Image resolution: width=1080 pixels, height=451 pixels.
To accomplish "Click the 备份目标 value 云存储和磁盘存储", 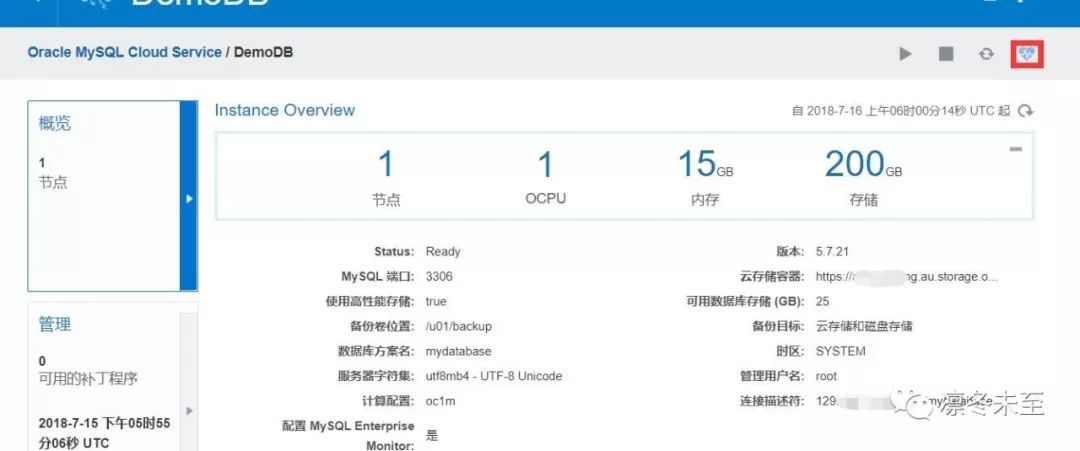I will pos(864,326).
